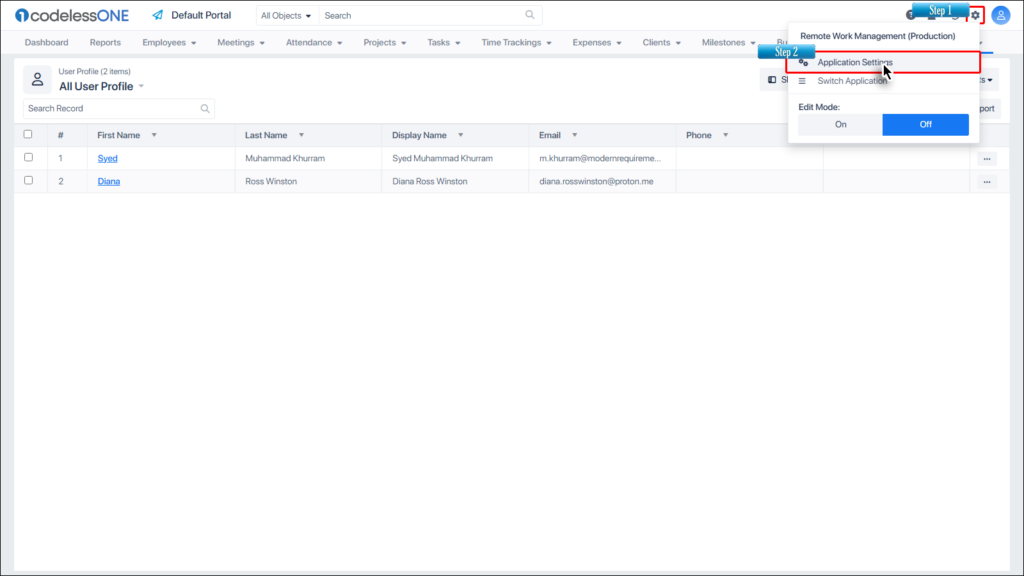Open the Attendance menu
The height and width of the screenshot is (576, 1024).
click(314, 42)
